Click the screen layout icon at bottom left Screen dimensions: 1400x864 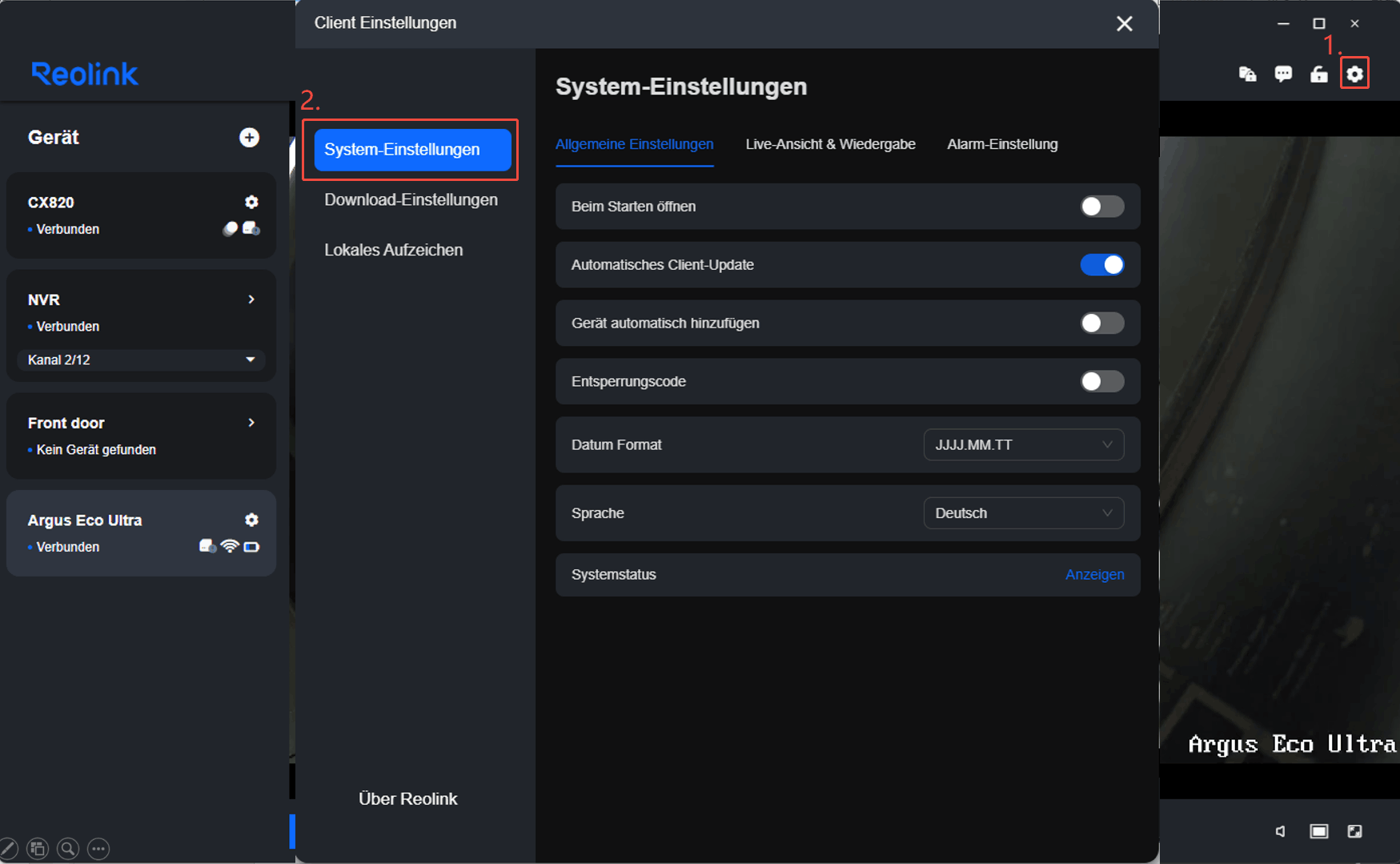coord(38,848)
